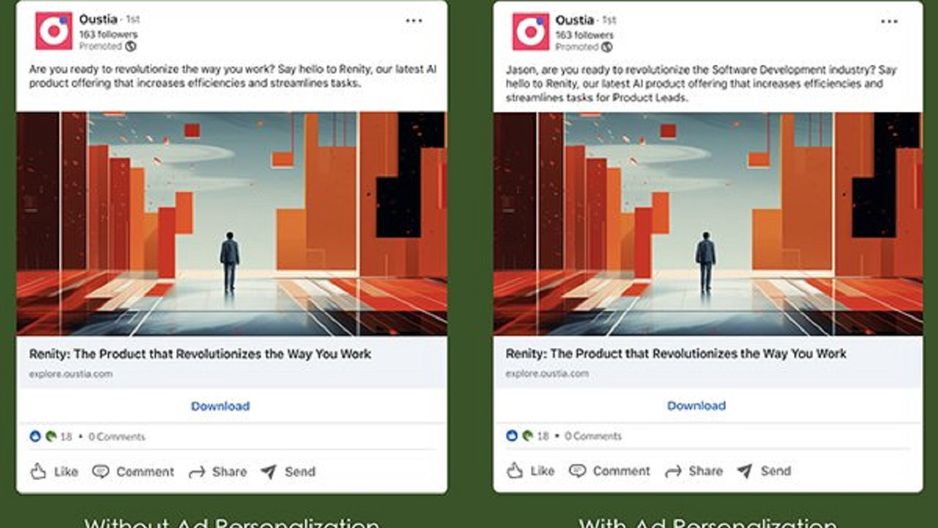Send the left ad post
Viewport: 938px width, 528px height.
click(x=288, y=472)
